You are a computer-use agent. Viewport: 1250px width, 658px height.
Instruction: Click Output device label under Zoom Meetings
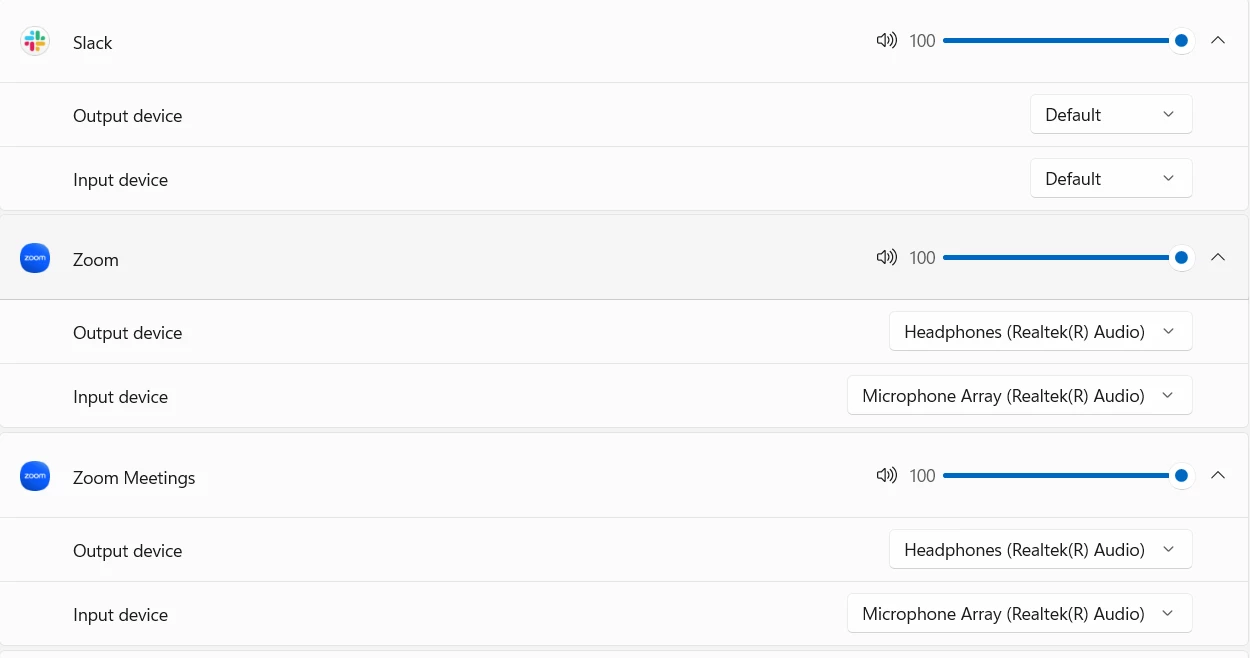128,551
